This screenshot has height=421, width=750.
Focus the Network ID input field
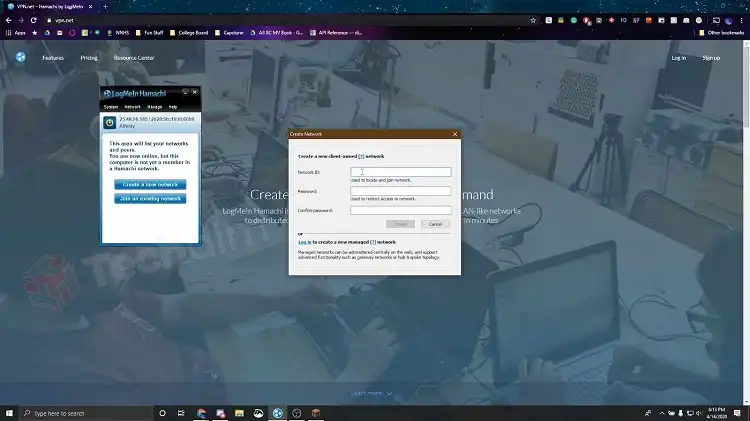[x=400, y=172]
